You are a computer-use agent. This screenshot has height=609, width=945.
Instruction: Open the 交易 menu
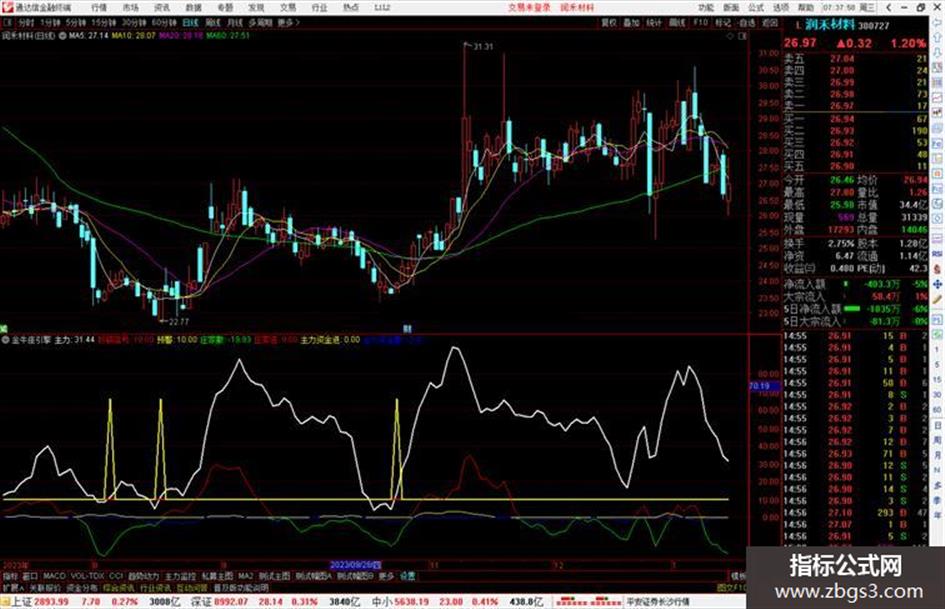coord(288,7)
